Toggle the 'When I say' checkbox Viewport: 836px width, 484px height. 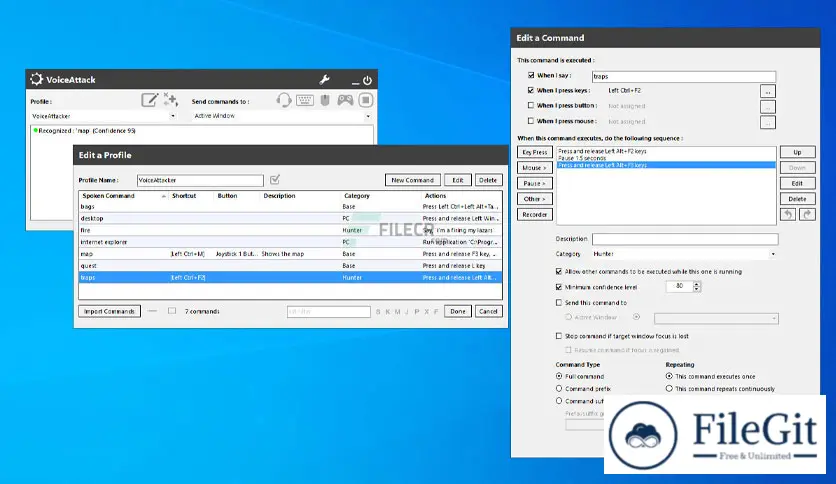coord(531,75)
